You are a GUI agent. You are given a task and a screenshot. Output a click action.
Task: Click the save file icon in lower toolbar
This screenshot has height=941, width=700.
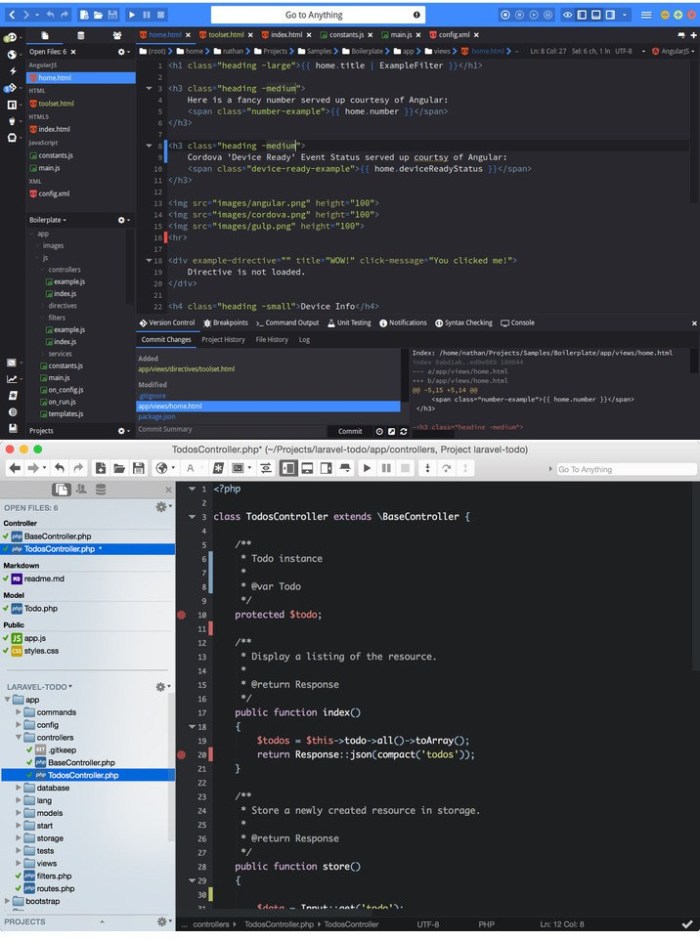138,468
